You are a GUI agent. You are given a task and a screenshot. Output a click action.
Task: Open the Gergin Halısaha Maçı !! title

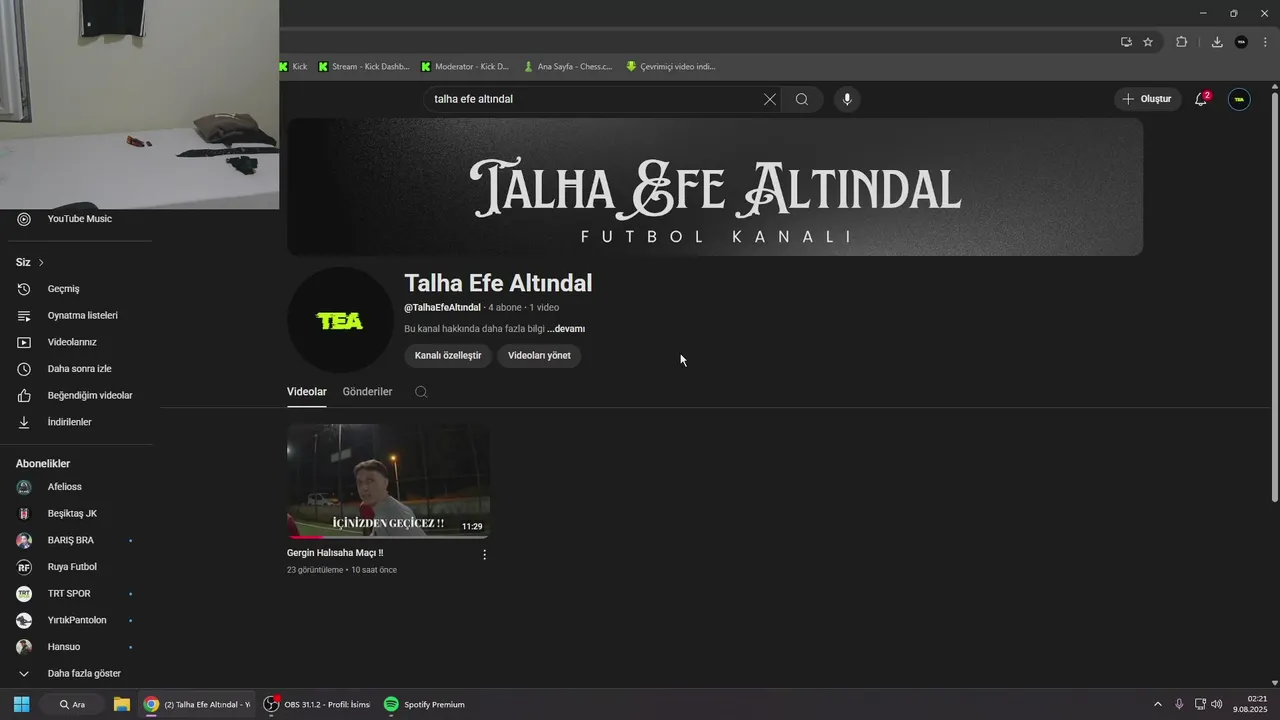click(x=335, y=553)
